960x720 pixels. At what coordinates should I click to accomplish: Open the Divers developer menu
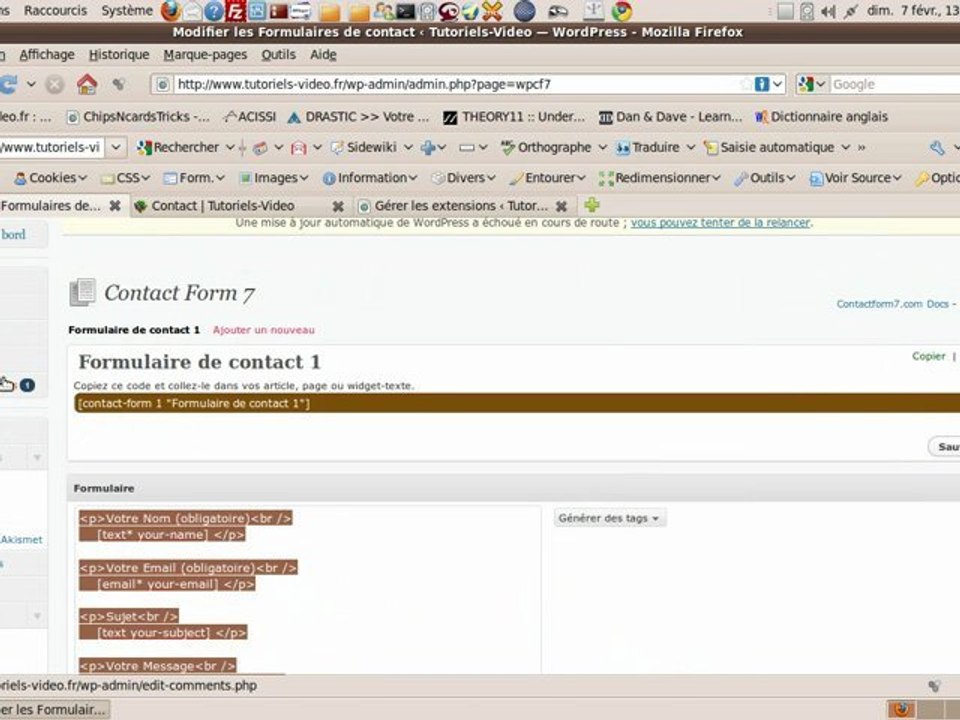(463, 178)
